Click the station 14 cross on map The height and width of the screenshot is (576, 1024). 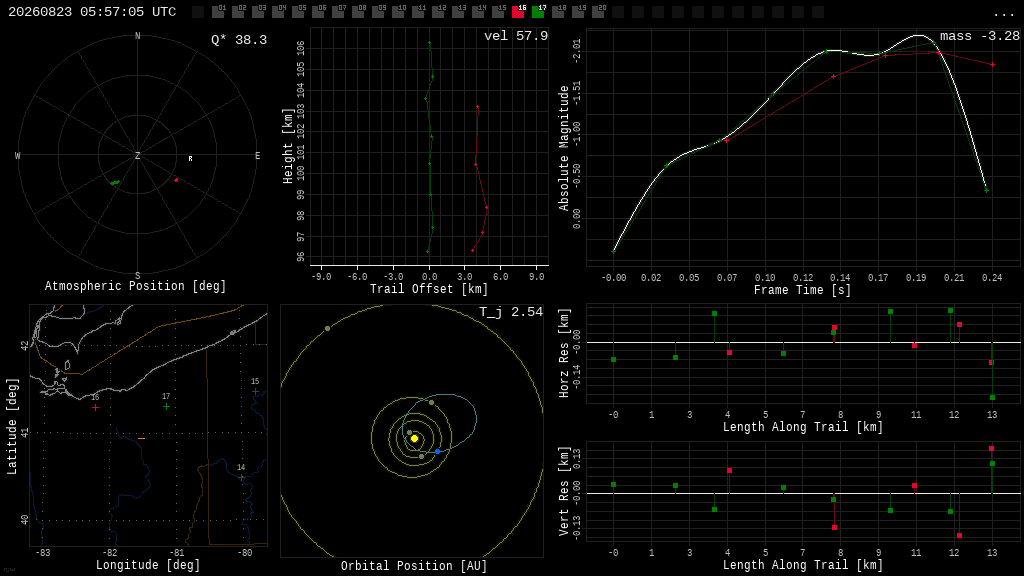point(242,478)
